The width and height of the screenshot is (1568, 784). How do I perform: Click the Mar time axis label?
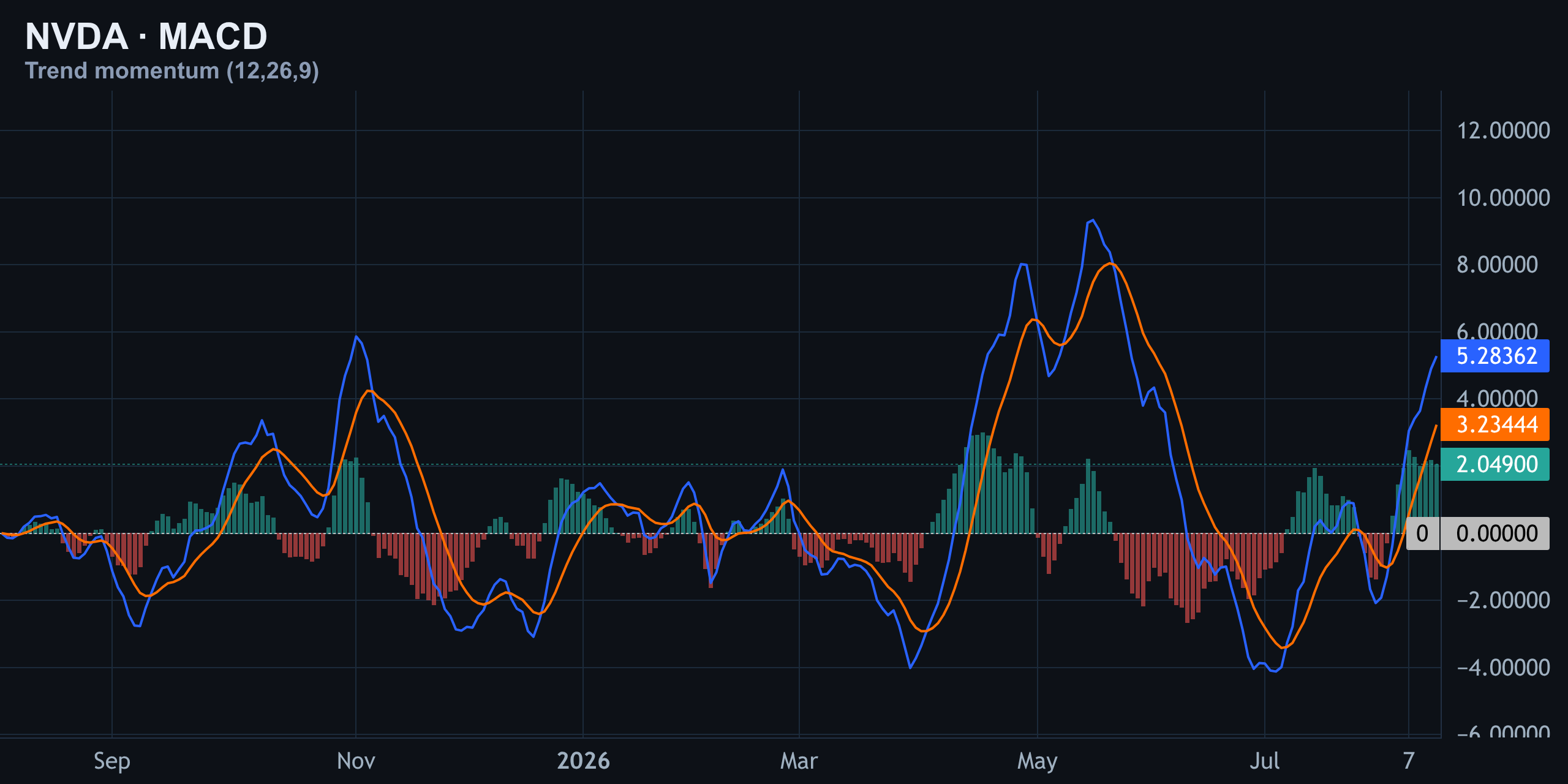(x=799, y=761)
